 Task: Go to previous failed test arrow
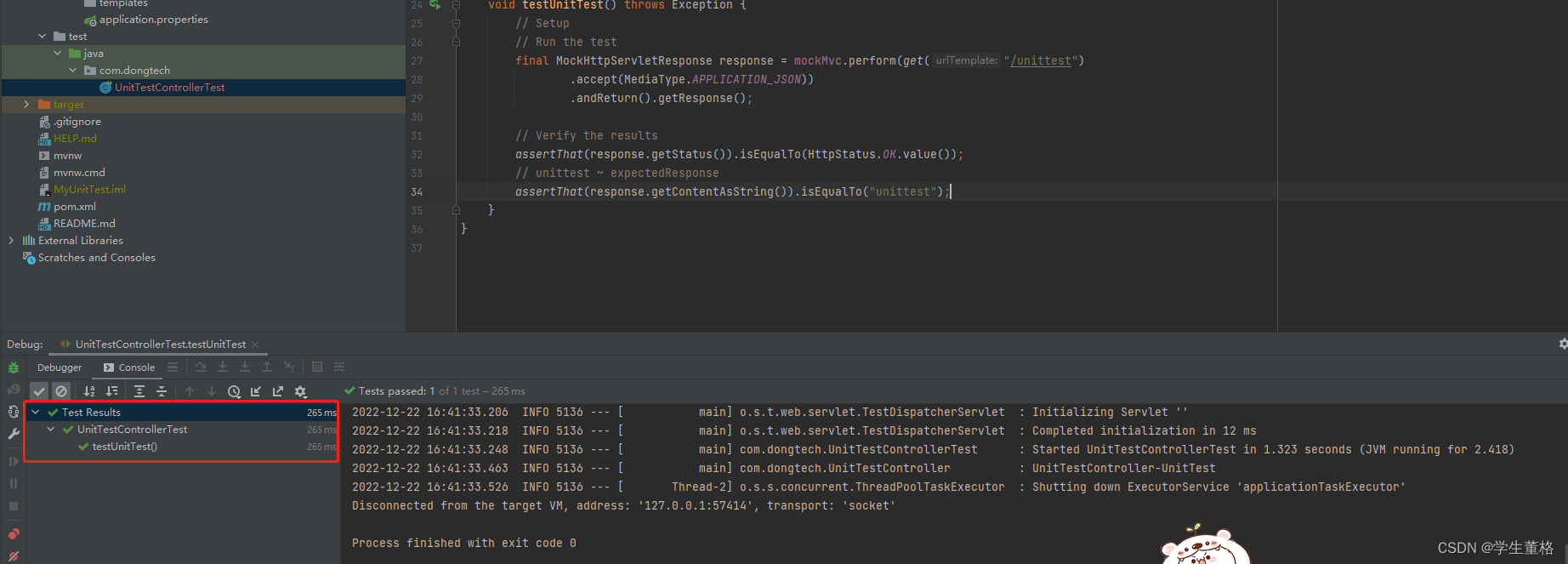click(x=190, y=391)
